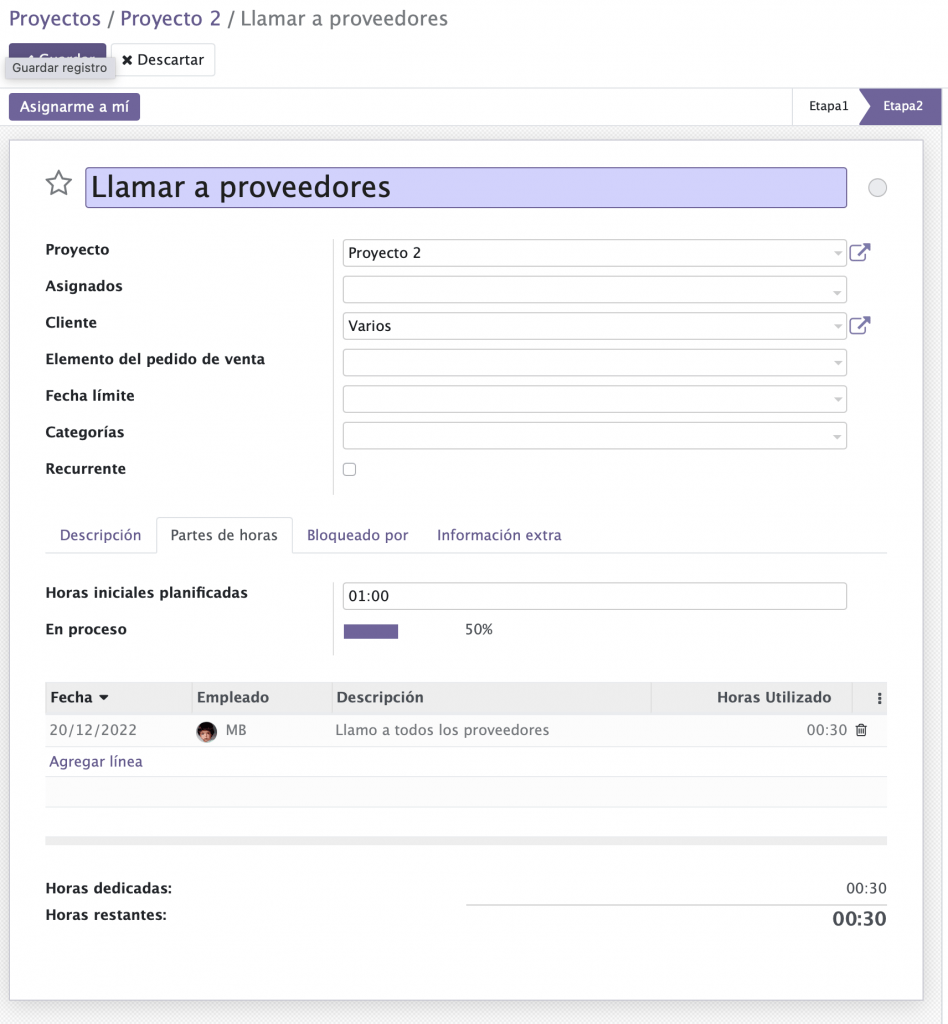948x1024 pixels.
Task: Enable the Recurrente checkbox
Action: [x=349, y=469]
